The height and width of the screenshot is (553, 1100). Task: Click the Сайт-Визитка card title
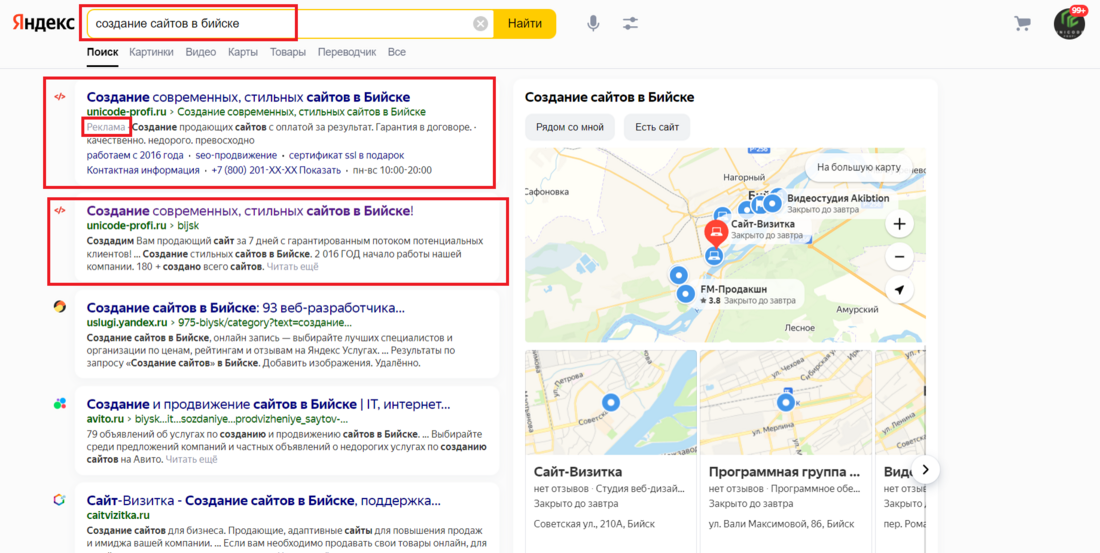(x=577, y=472)
